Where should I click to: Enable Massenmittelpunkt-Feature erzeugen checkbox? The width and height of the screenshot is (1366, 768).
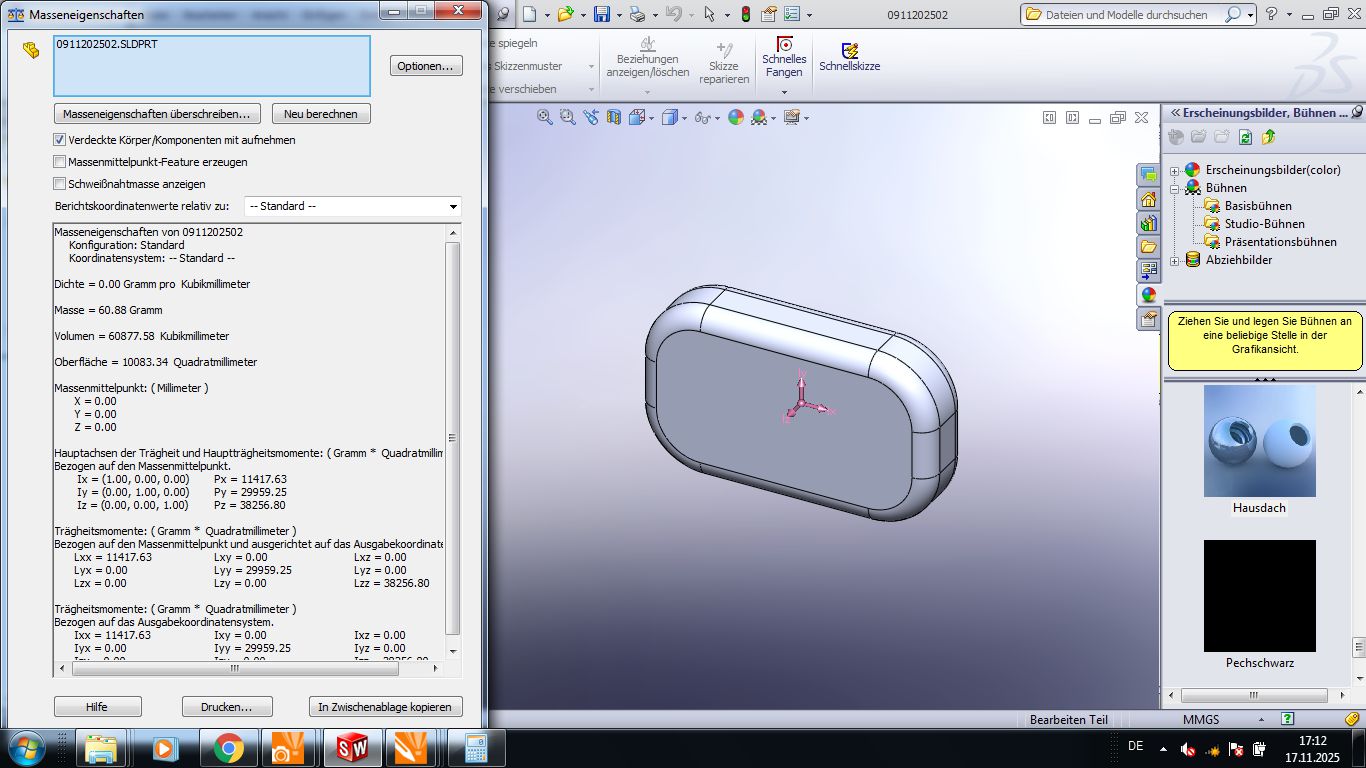point(59,162)
